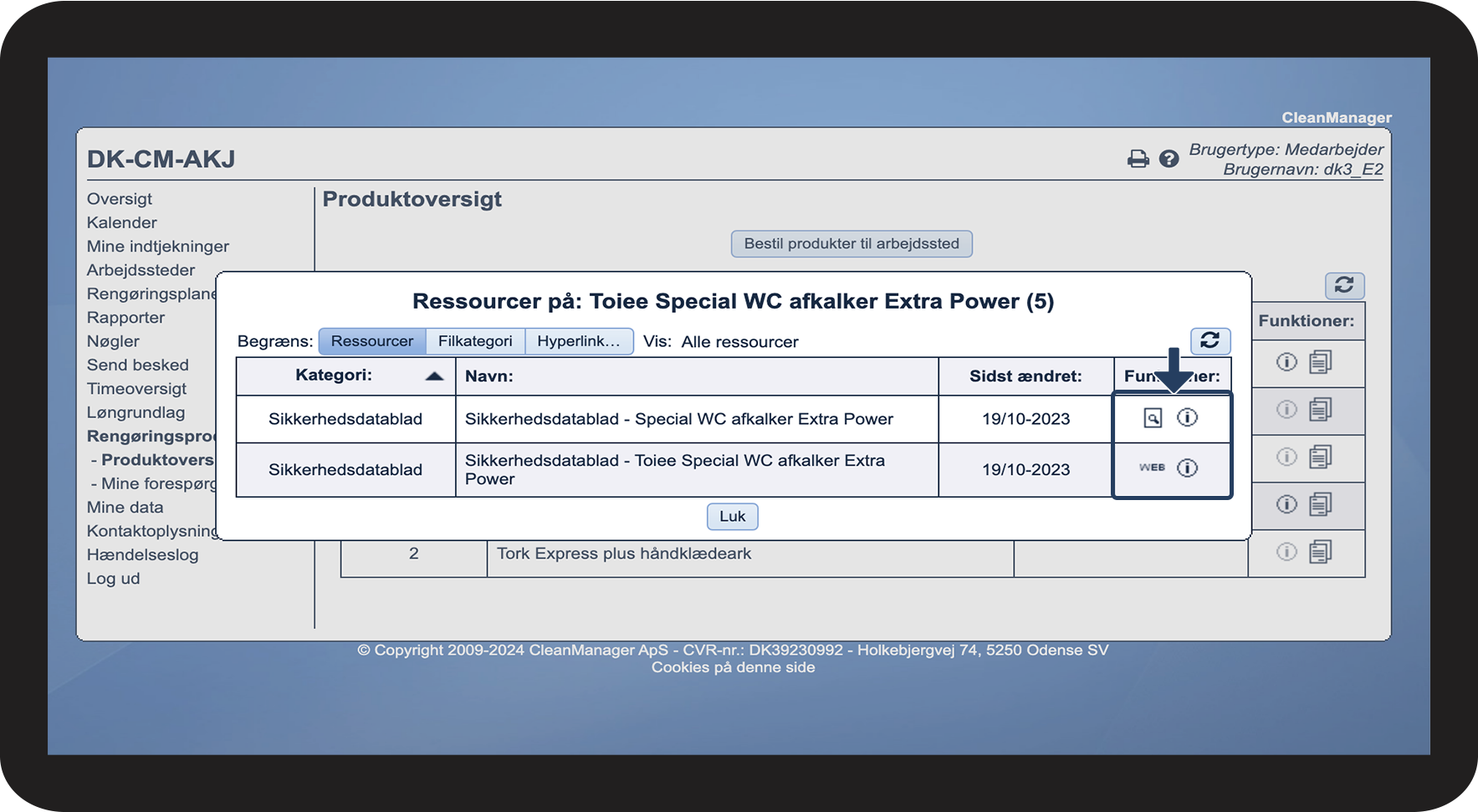Image resolution: width=1478 pixels, height=812 pixels.
Task: Go to Mine indtjekninger
Action: [x=158, y=247]
